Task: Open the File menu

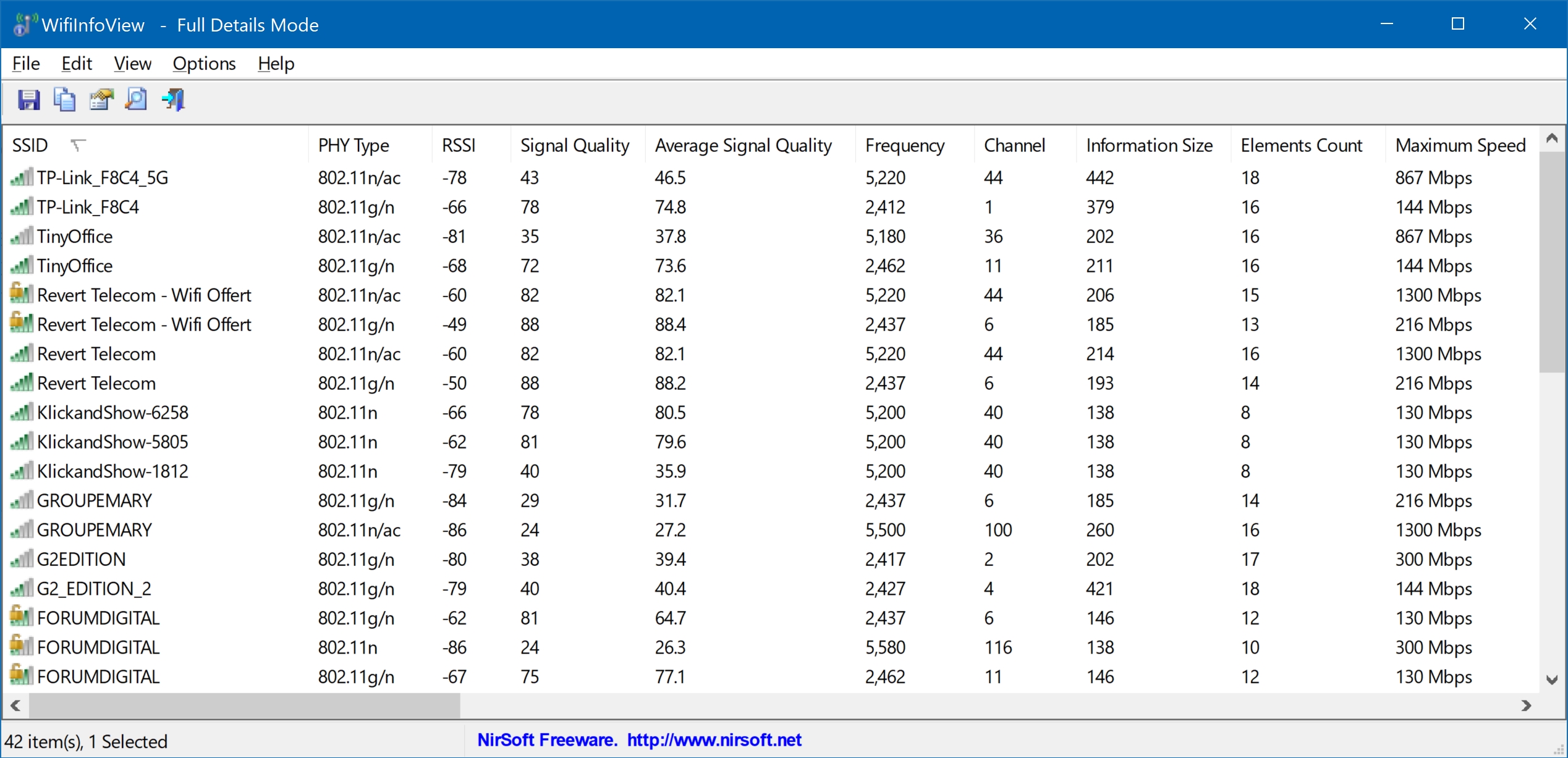Action: point(26,64)
